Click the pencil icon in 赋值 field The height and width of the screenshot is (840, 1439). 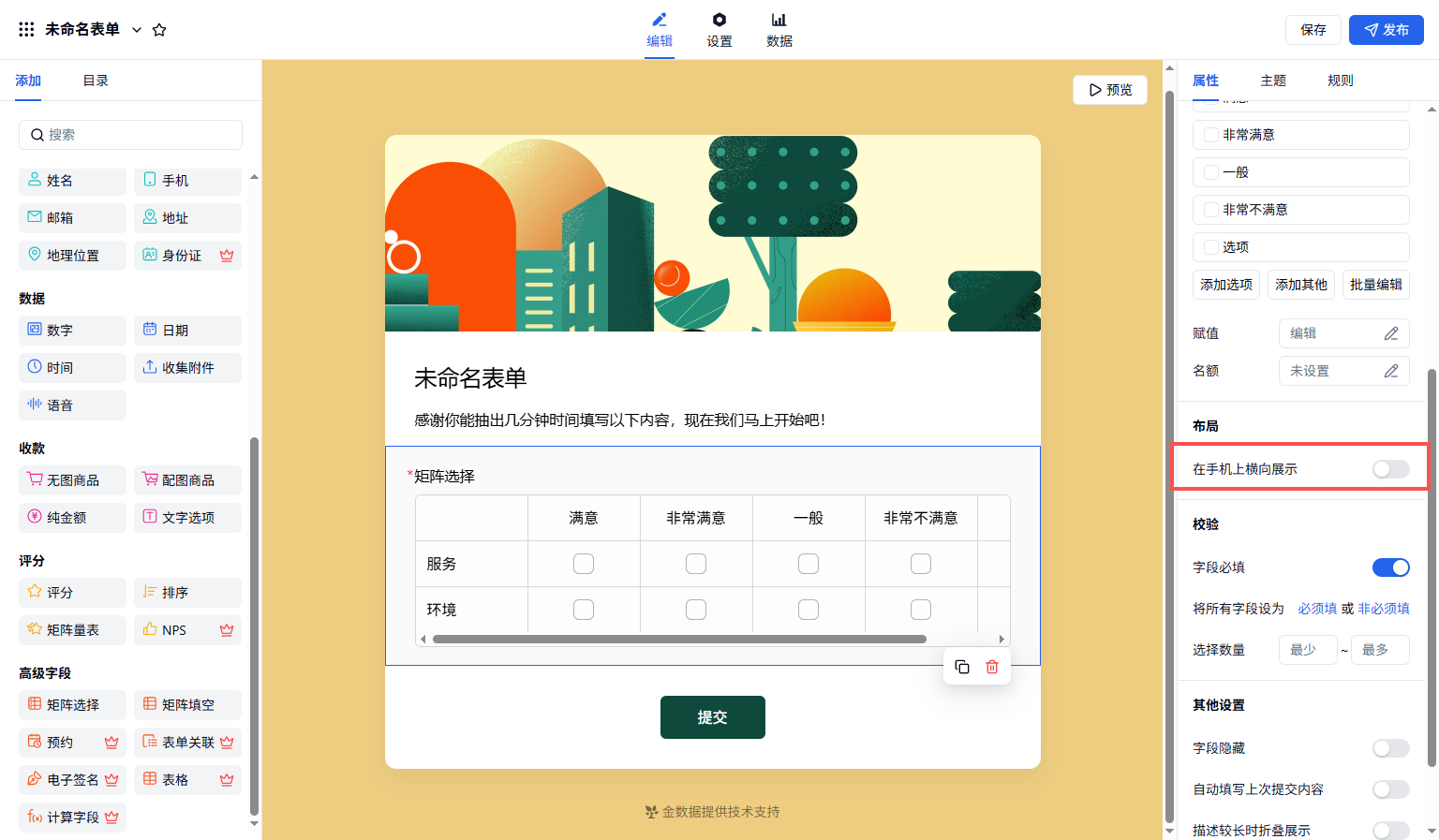click(1391, 333)
